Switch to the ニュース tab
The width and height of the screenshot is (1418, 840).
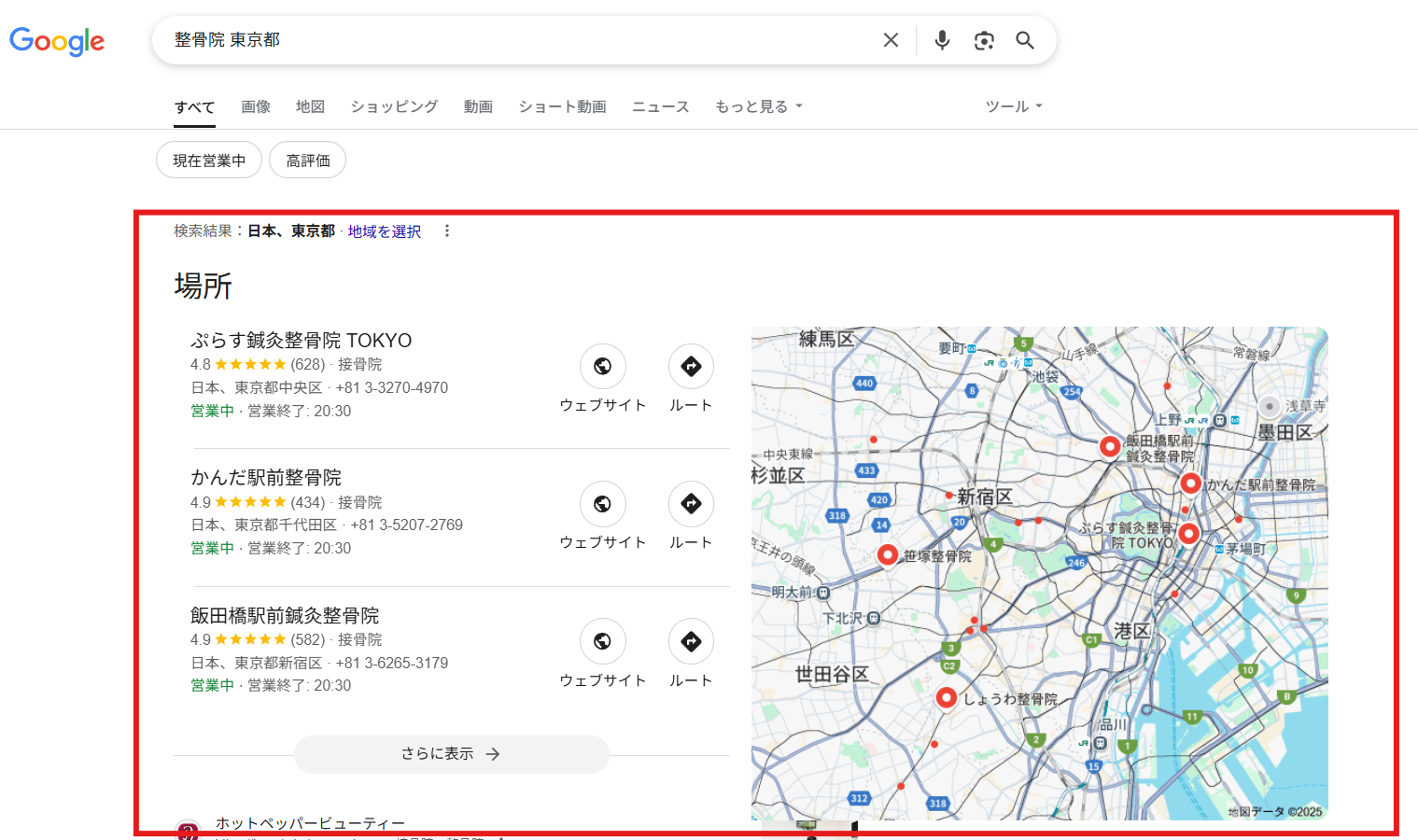pyautogui.click(x=660, y=106)
